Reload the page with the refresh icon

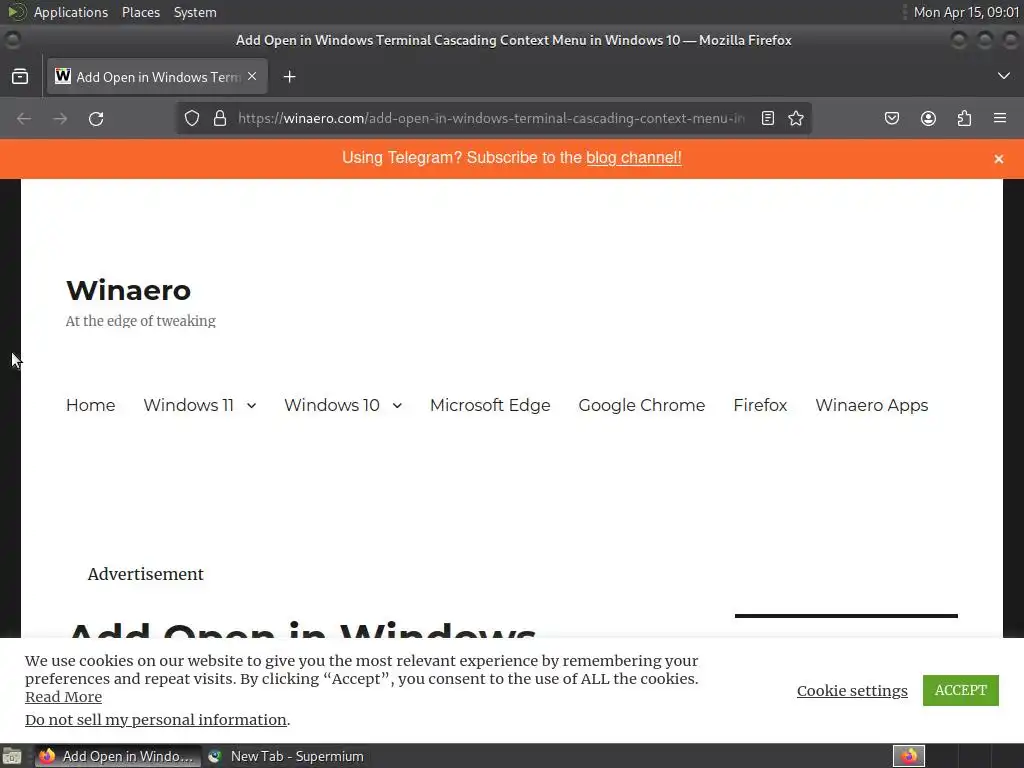[x=96, y=119]
